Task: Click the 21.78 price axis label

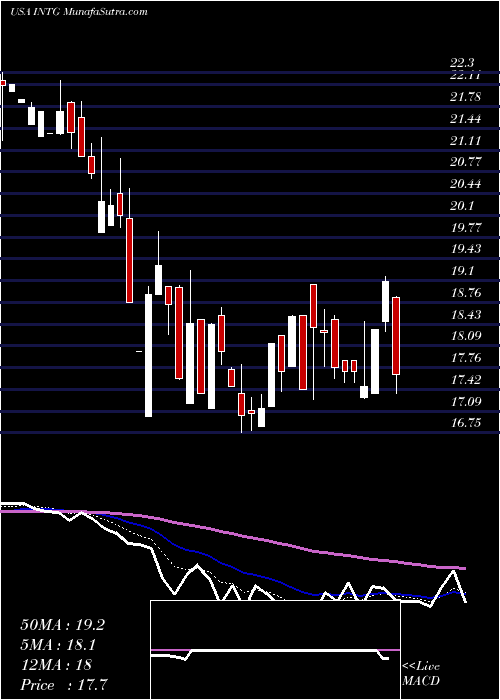Action: [466, 97]
